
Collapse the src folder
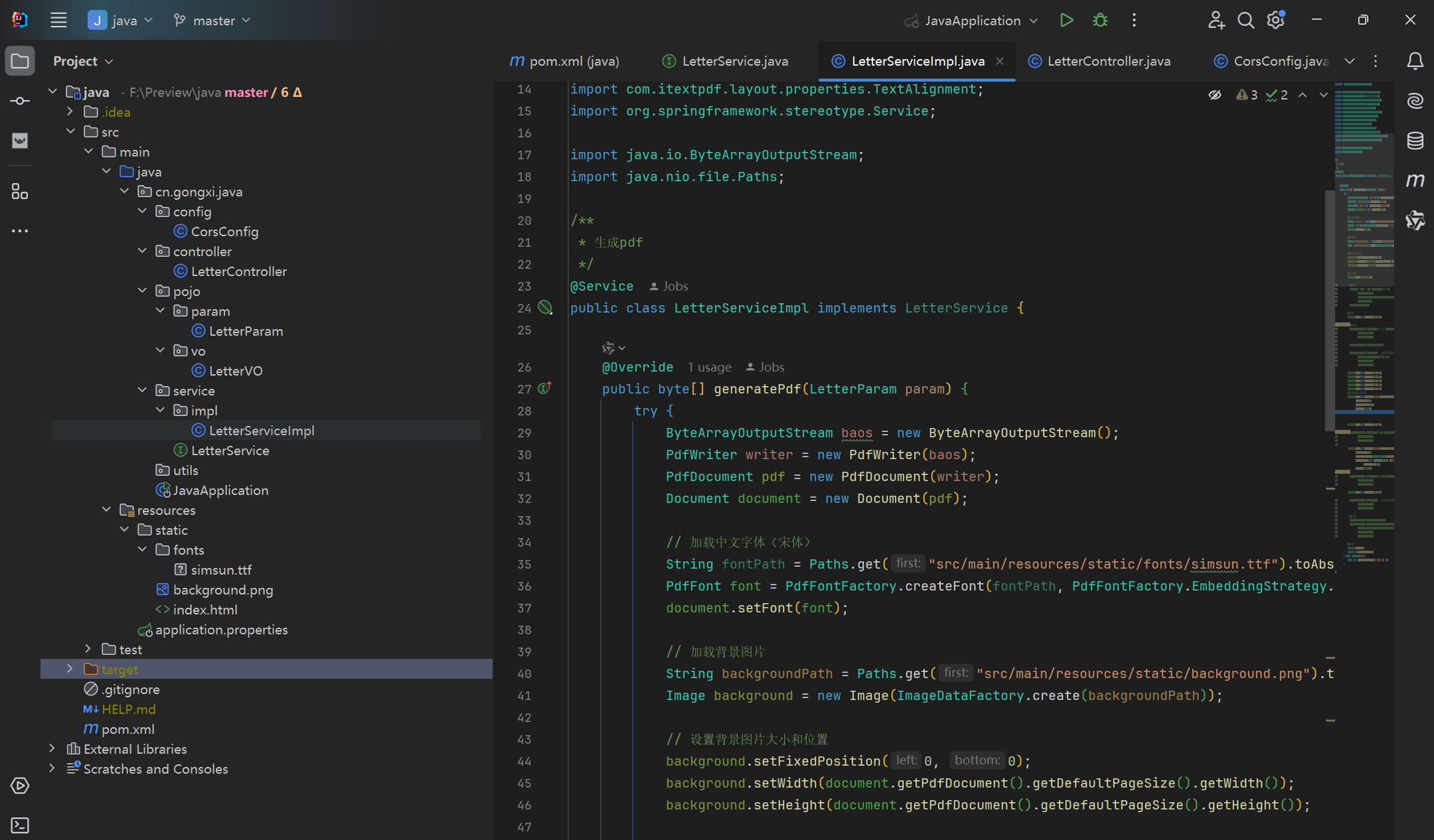tap(70, 131)
